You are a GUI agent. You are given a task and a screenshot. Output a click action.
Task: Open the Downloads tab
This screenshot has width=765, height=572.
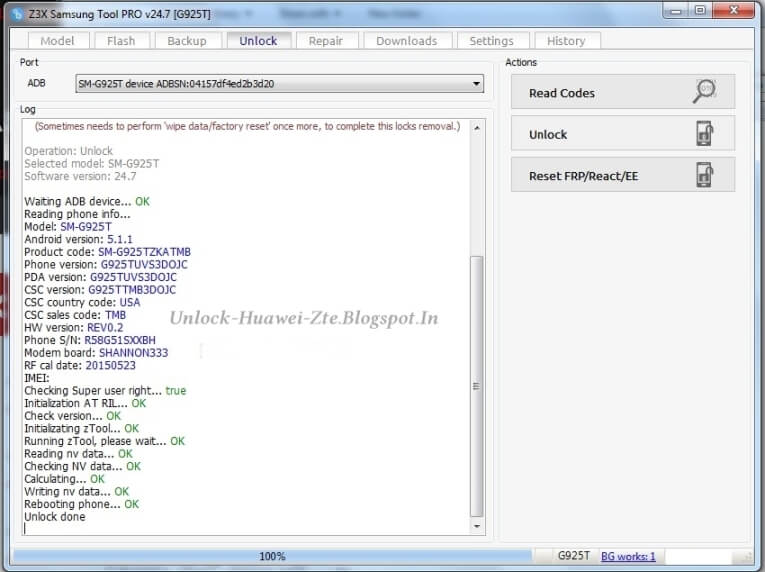click(406, 41)
